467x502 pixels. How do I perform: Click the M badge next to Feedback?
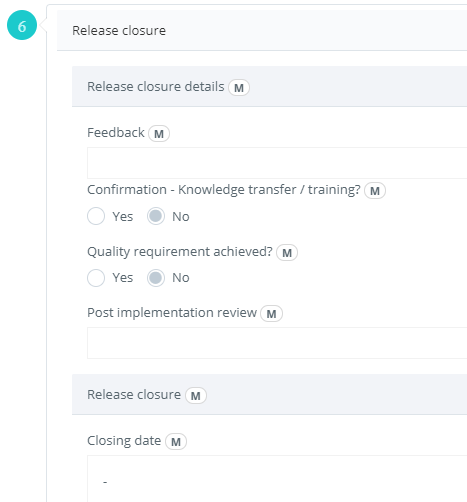[x=159, y=134]
